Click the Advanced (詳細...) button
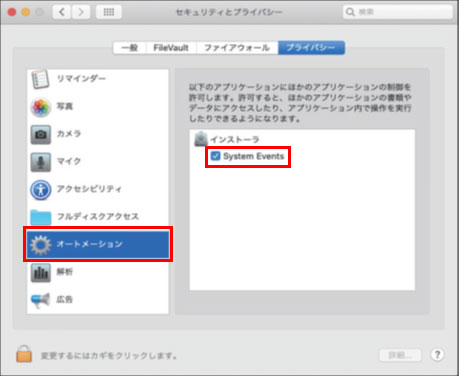The width and height of the screenshot is (459, 376). tap(400, 355)
